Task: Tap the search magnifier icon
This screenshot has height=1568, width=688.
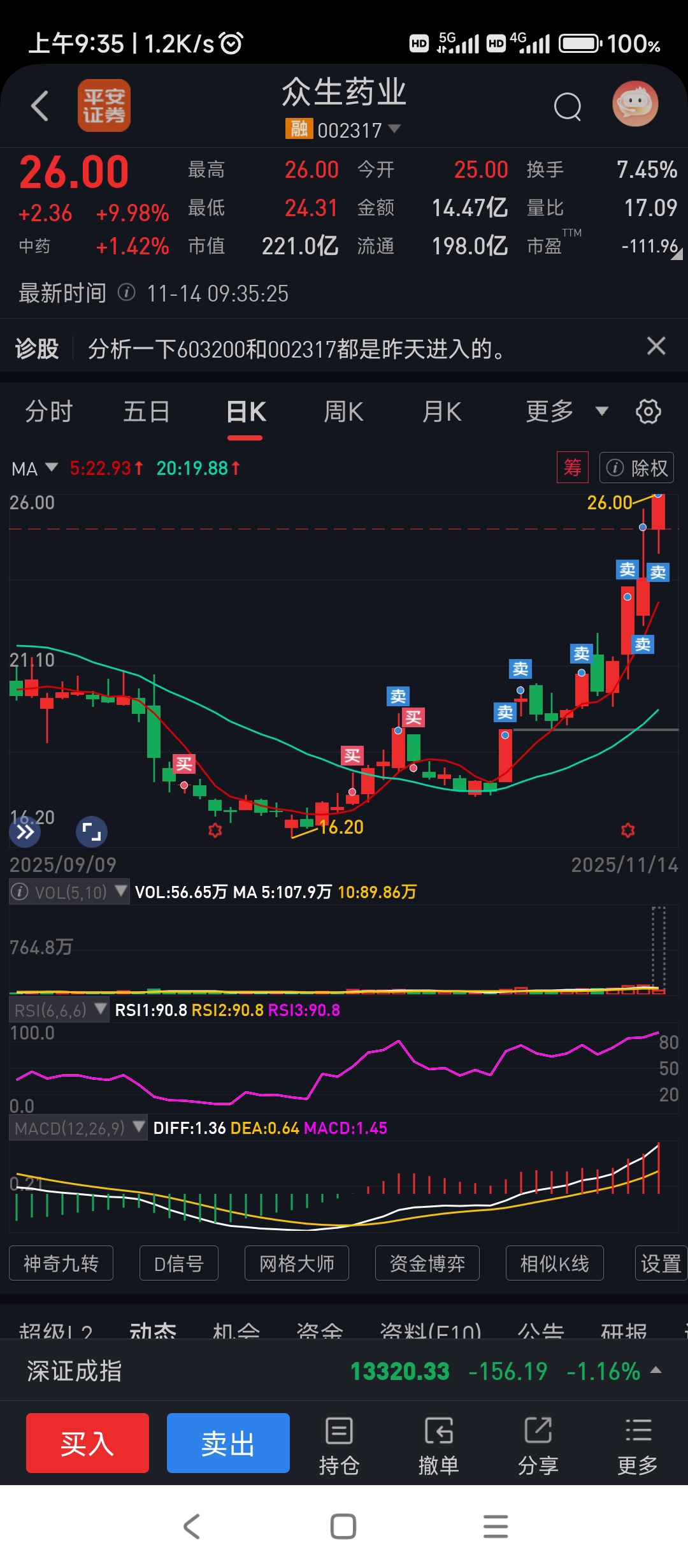Action: pos(568,106)
